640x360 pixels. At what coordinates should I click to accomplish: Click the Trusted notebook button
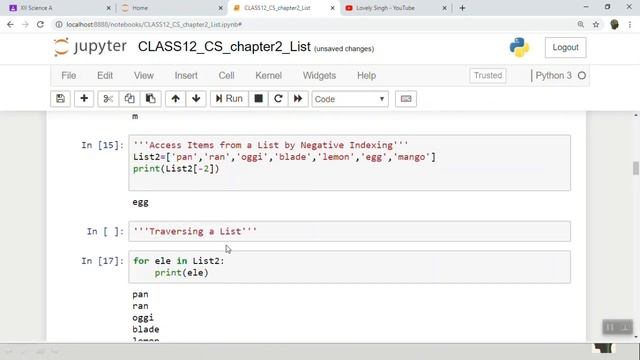[x=488, y=76]
